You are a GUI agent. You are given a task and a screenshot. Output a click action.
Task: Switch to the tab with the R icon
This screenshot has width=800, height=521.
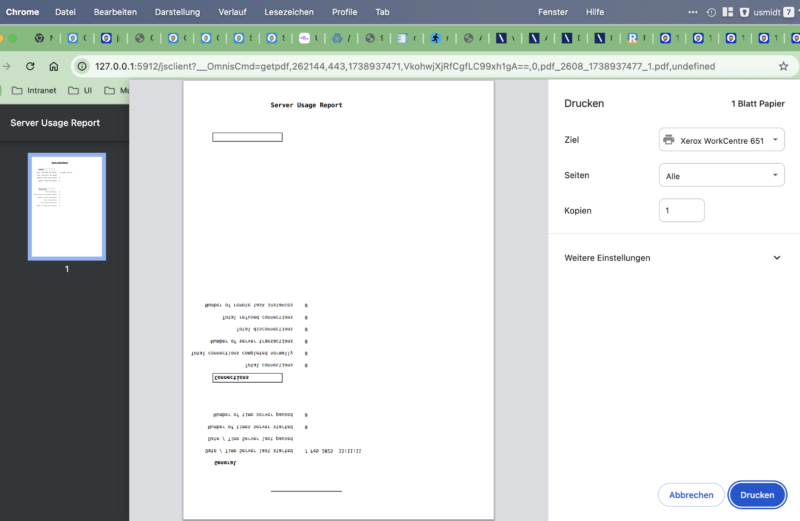[632, 39]
